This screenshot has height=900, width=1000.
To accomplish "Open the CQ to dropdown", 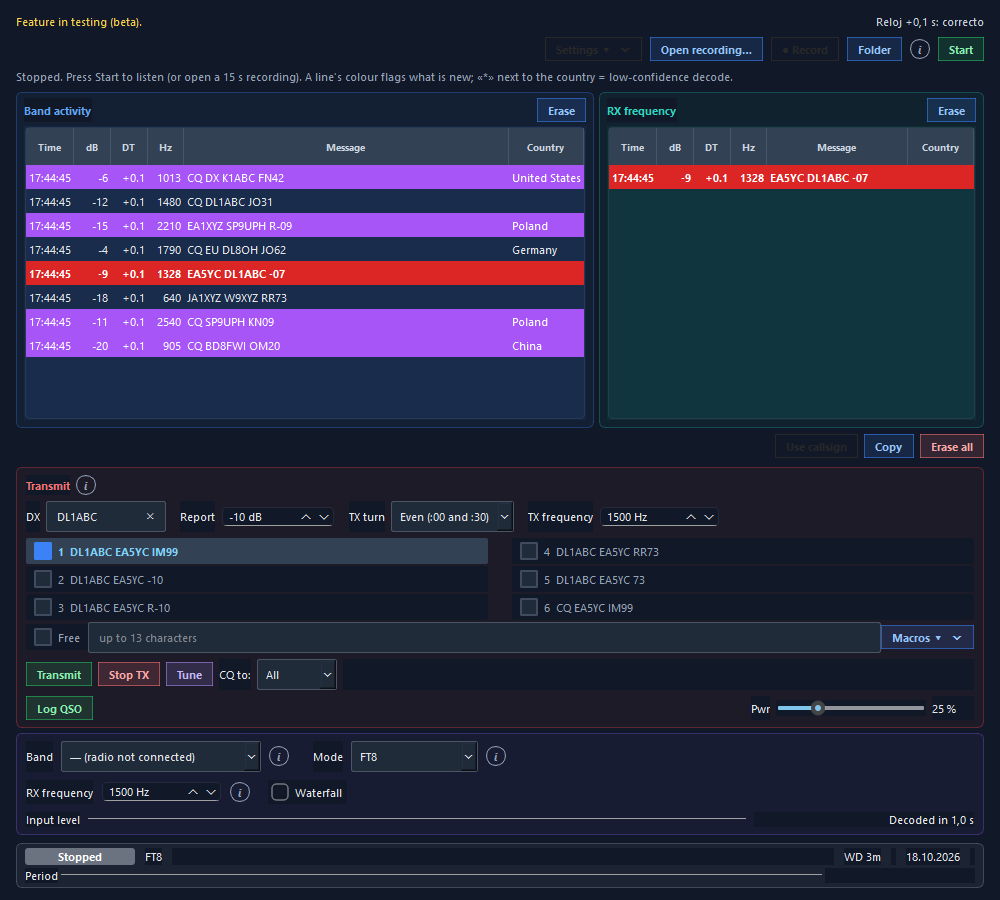I will (297, 675).
